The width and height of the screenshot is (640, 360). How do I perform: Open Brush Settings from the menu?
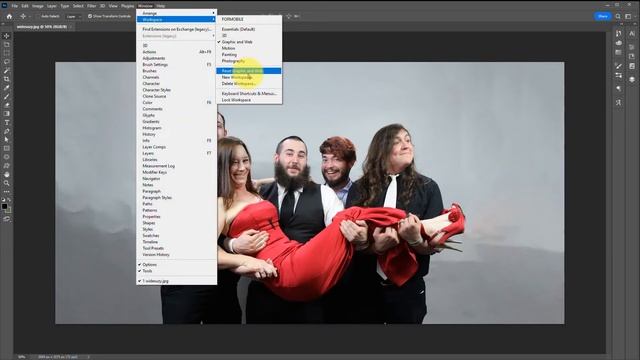point(176,64)
